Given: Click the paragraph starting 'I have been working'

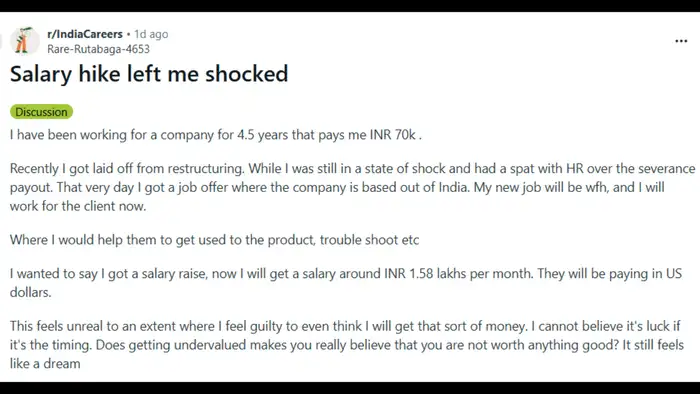Looking at the screenshot, I should [216, 135].
